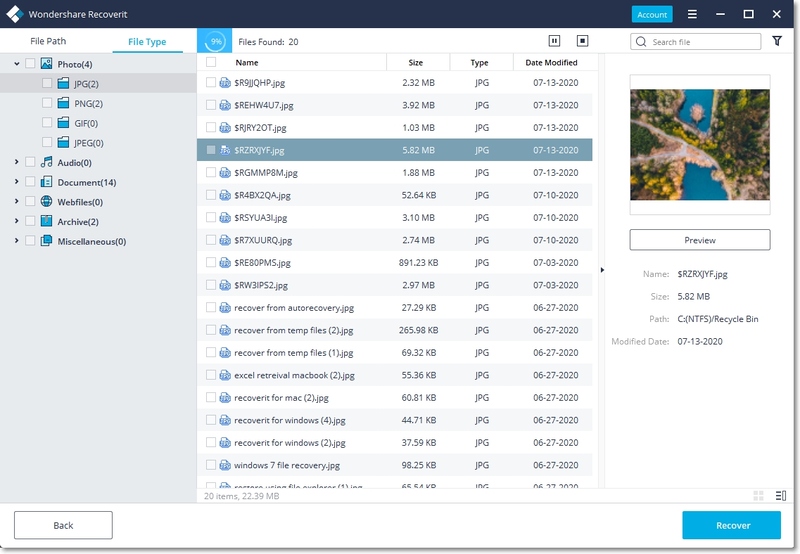Select the $RE80PMS.jpg file name
Image resolution: width=800 pixels, height=554 pixels.
pos(262,262)
